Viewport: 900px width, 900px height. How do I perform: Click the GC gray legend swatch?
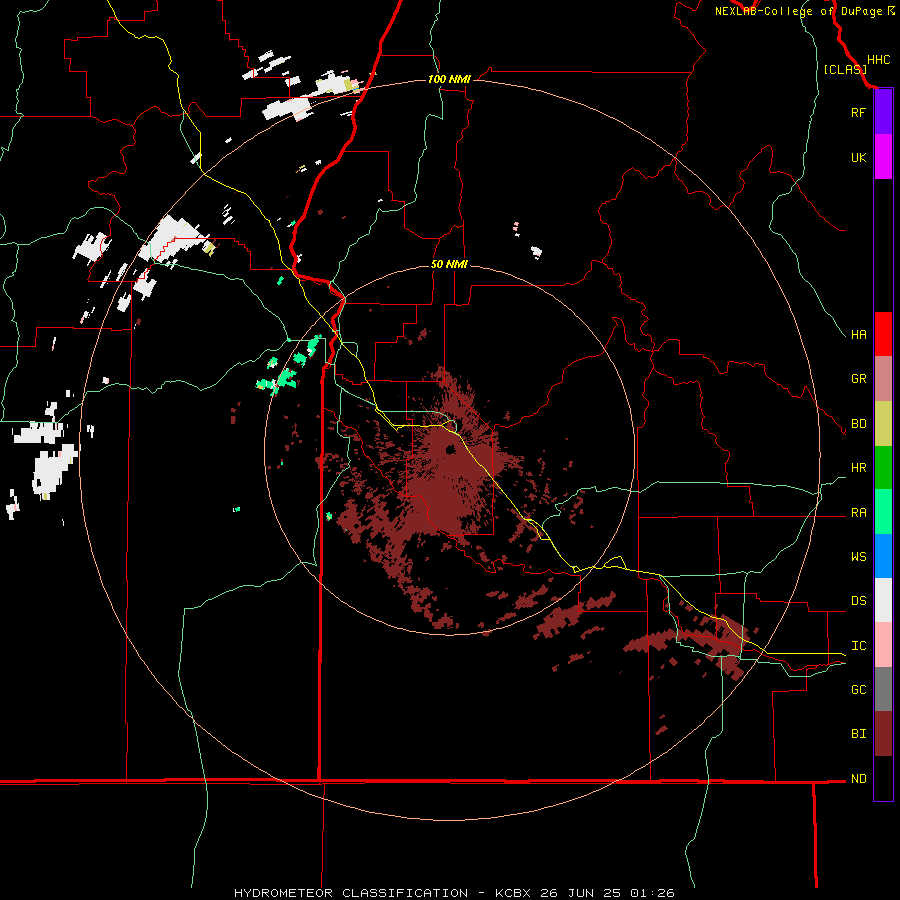coord(883,689)
